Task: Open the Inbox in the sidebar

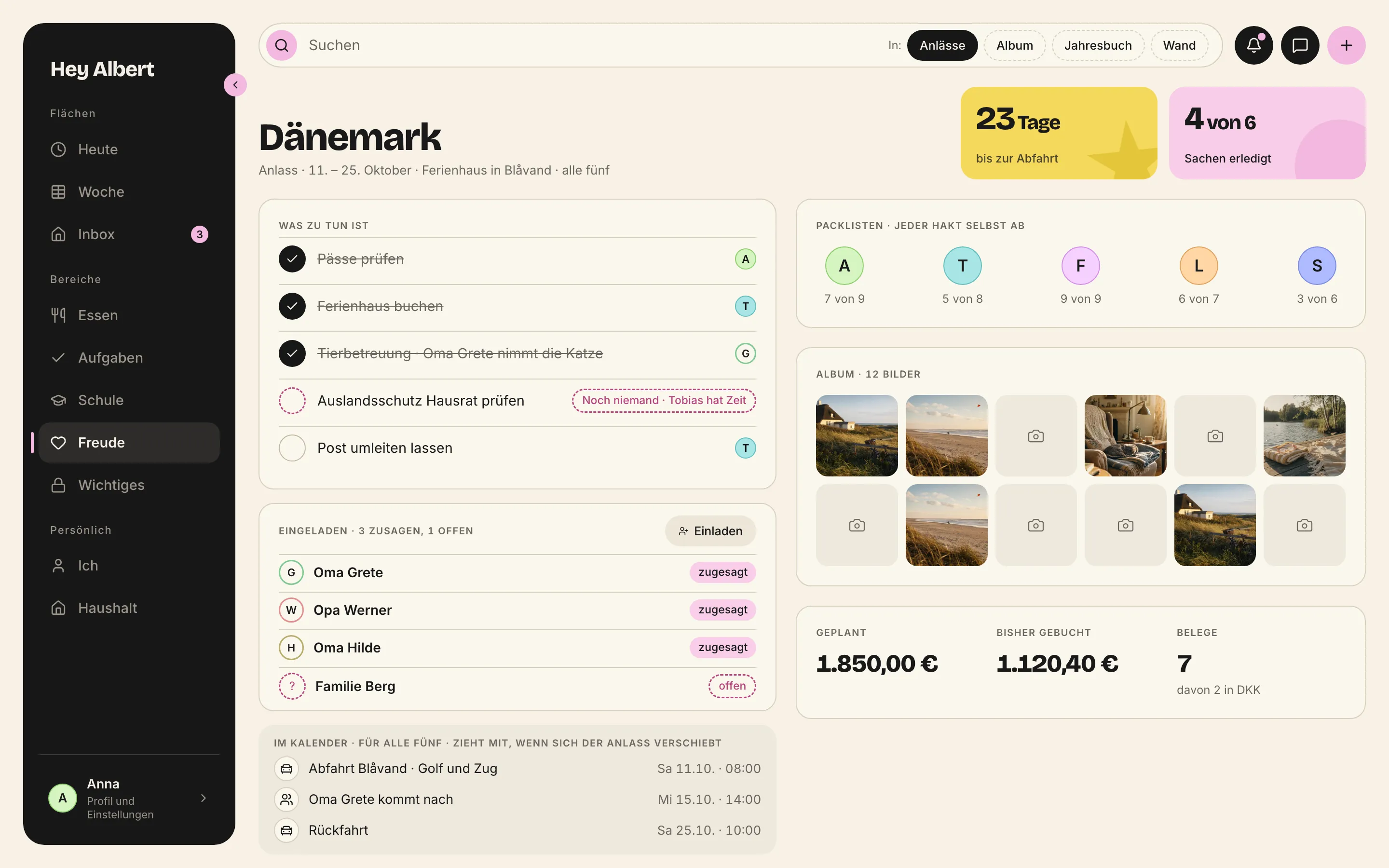Action: 129,234
